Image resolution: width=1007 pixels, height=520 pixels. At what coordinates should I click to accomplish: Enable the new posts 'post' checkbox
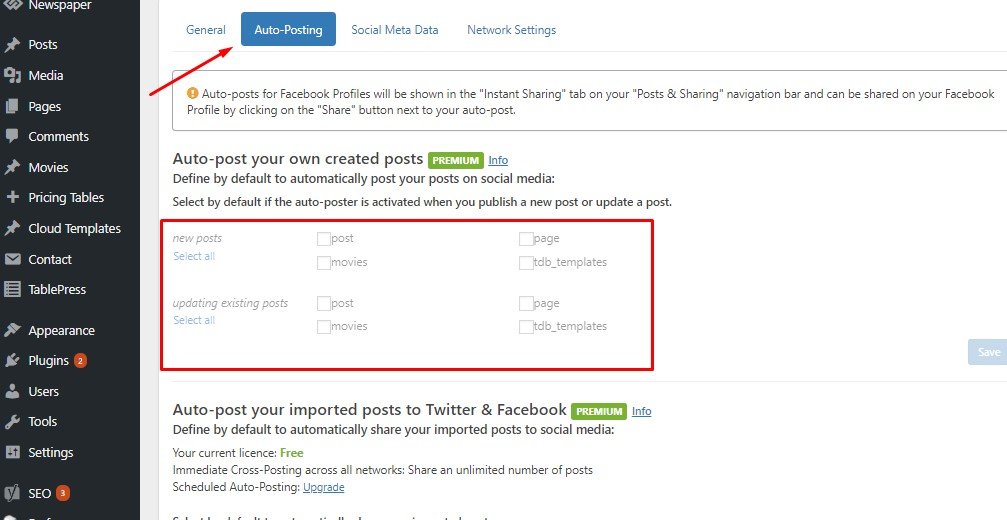click(x=323, y=239)
